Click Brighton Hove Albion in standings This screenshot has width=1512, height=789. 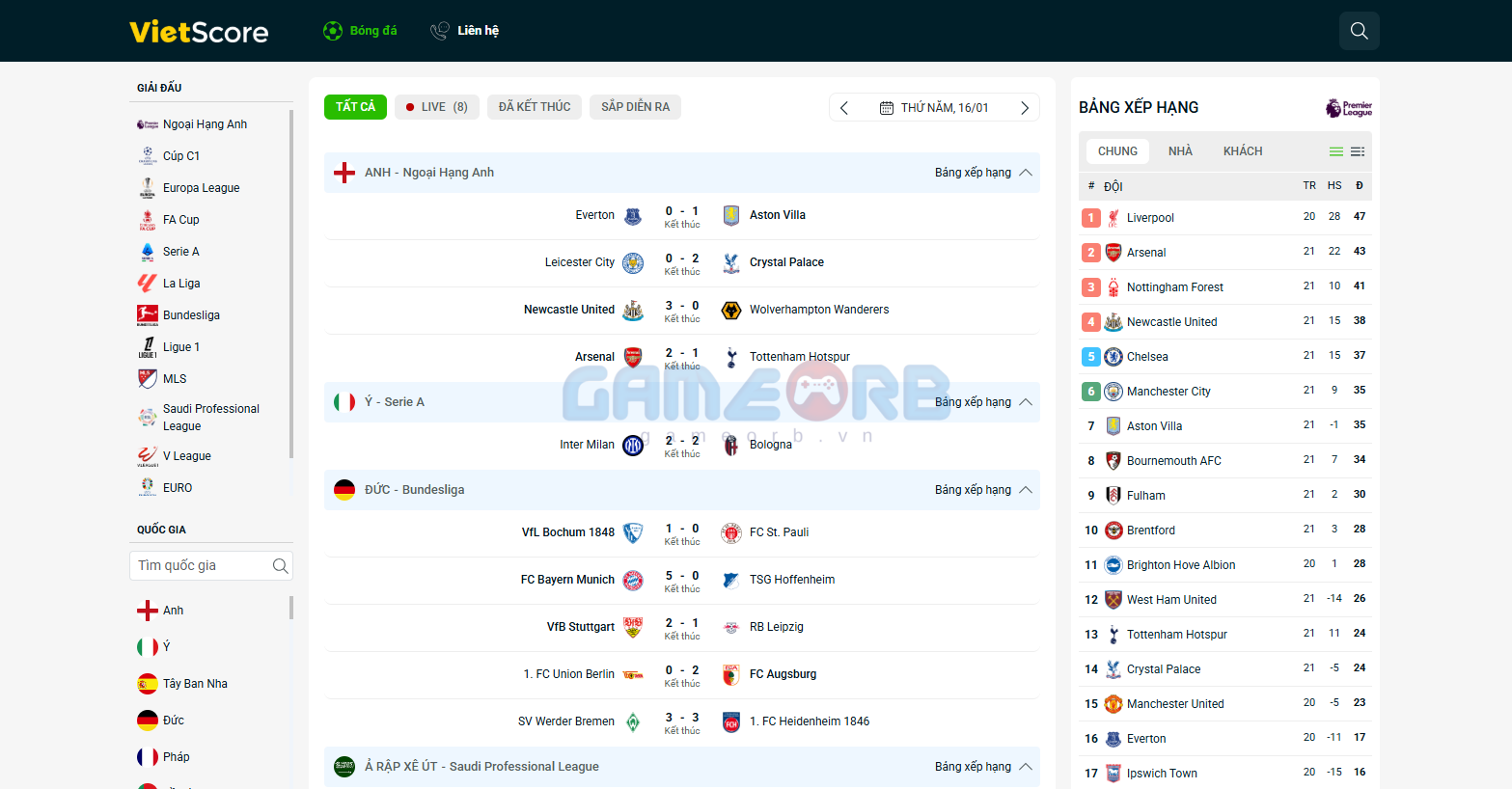click(x=1181, y=565)
